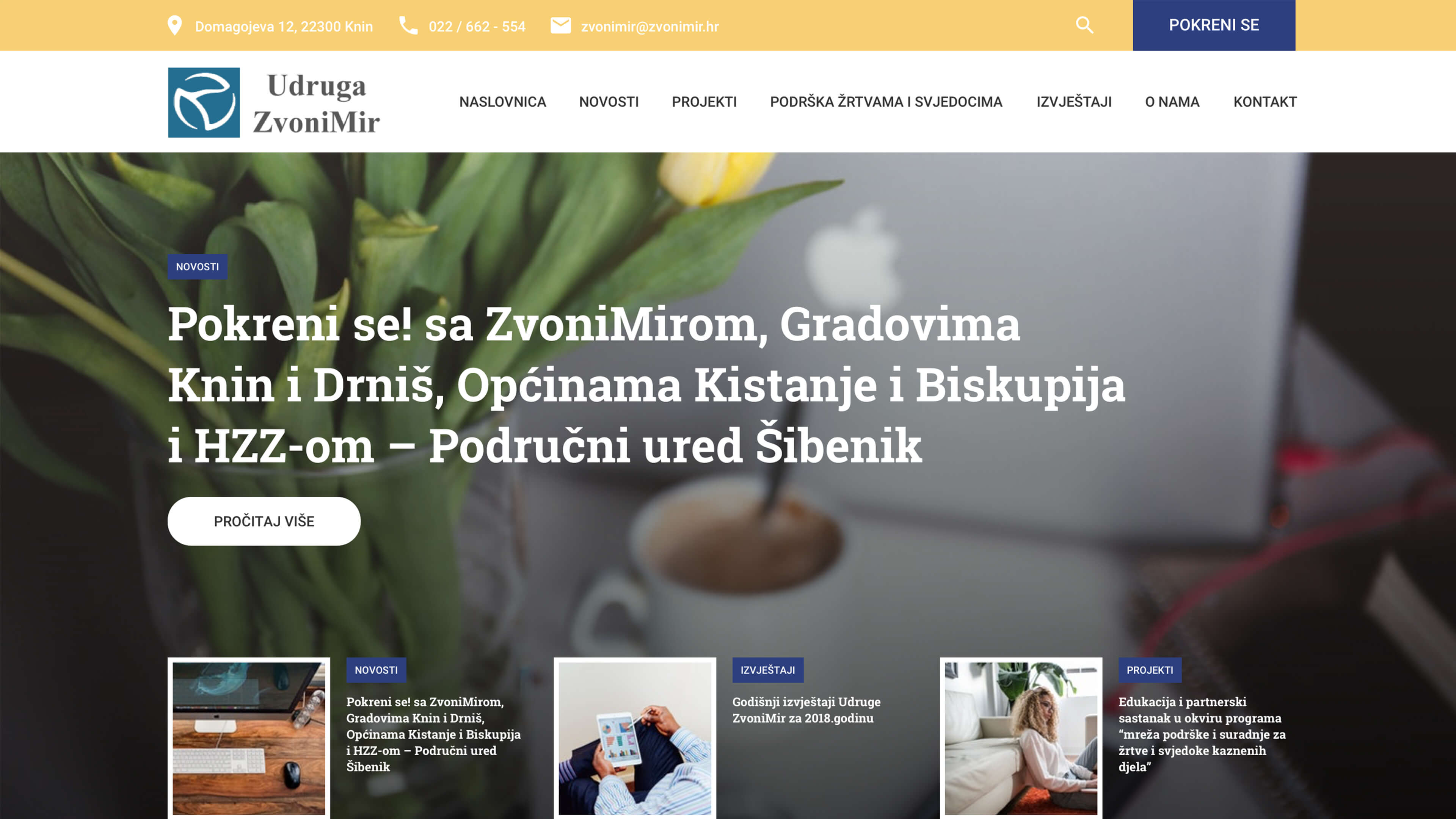Image resolution: width=1456 pixels, height=819 pixels.
Task: Open the NASLOVNICA menu item
Action: click(502, 102)
